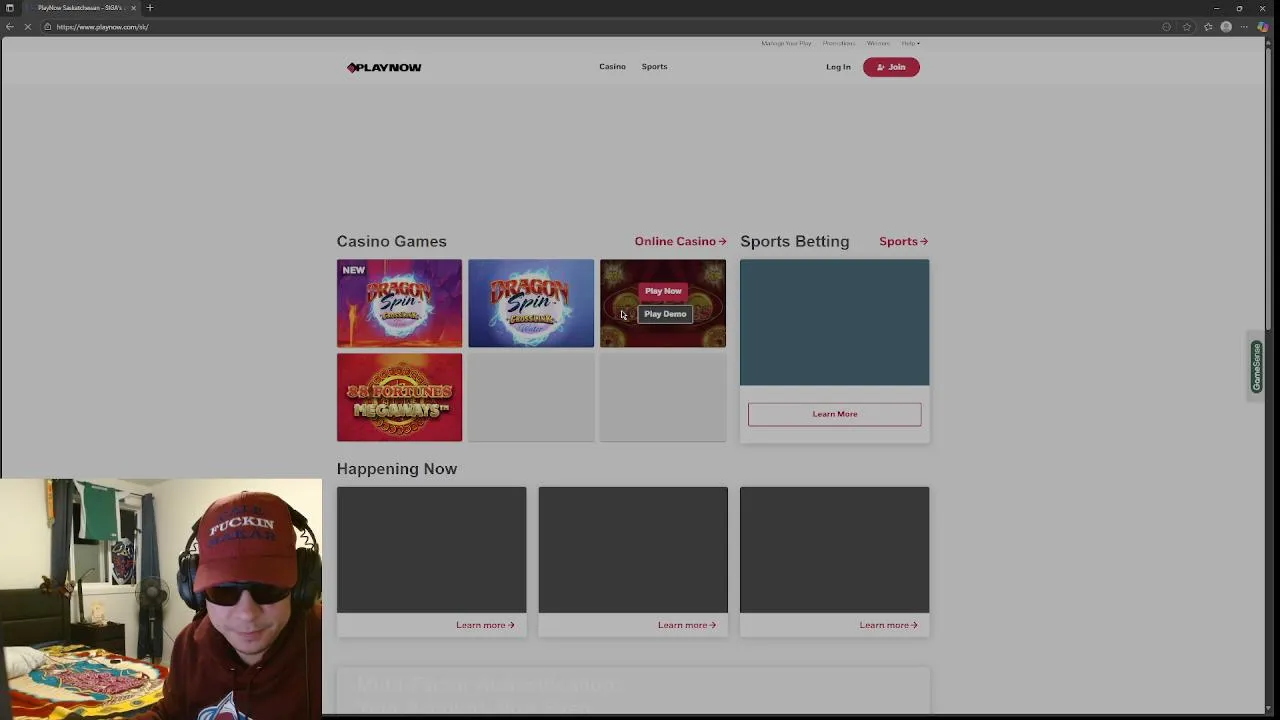Click the Join button
Image resolution: width=1280 pixels, height=720 pixels.
click(x=891, y=67)
